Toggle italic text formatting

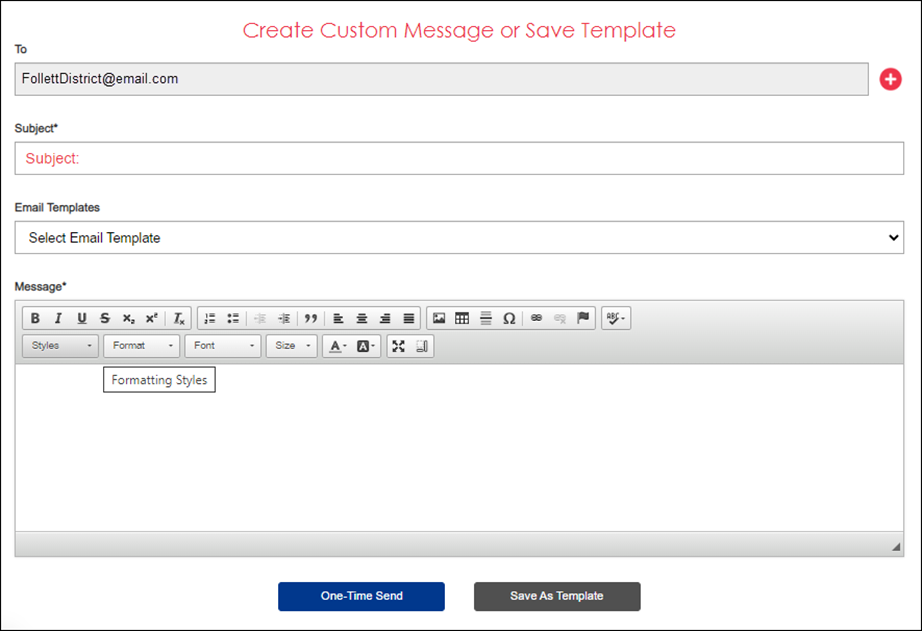[x=58, y=319]
